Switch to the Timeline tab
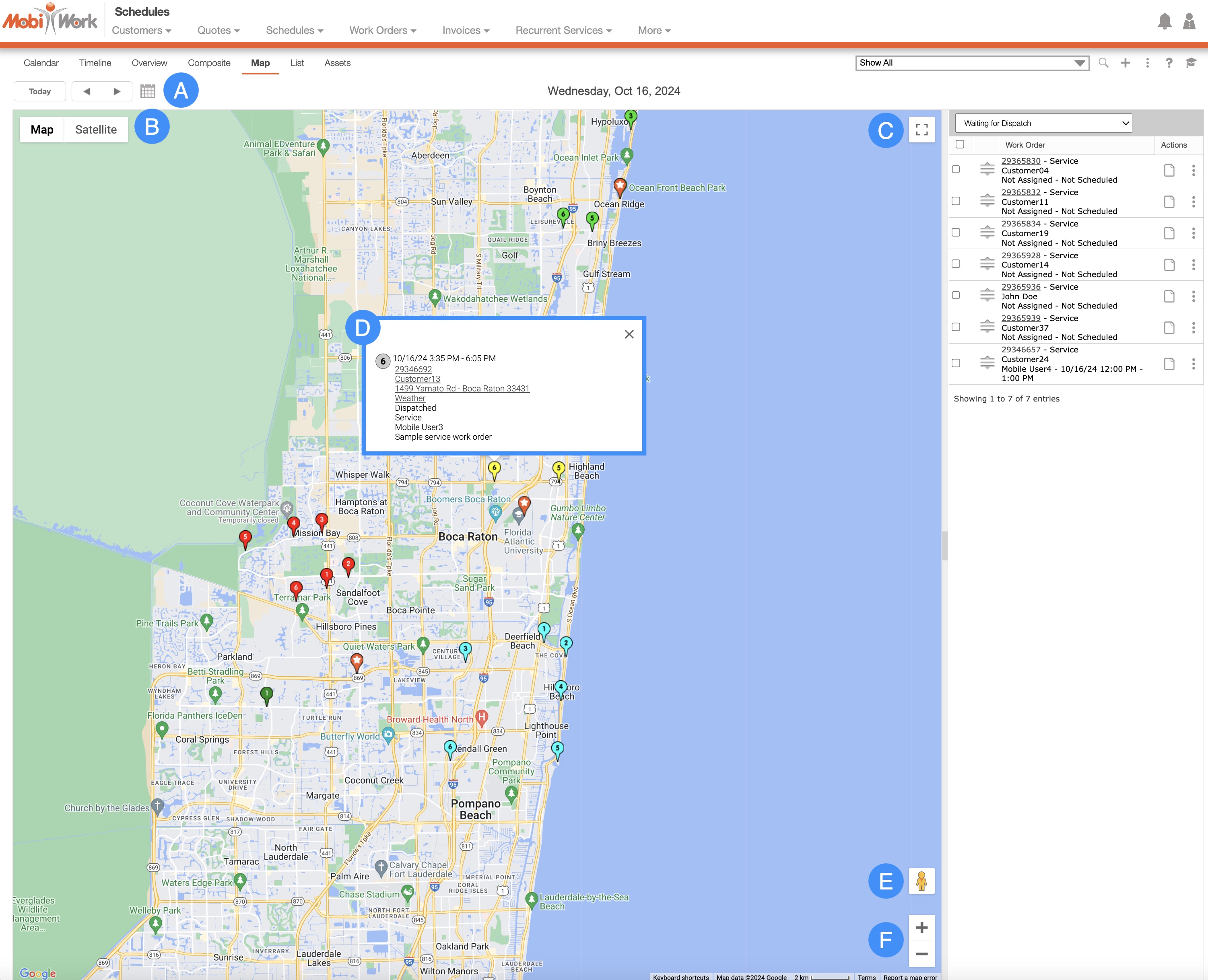 pyautogui.click(x=95, y=63)
